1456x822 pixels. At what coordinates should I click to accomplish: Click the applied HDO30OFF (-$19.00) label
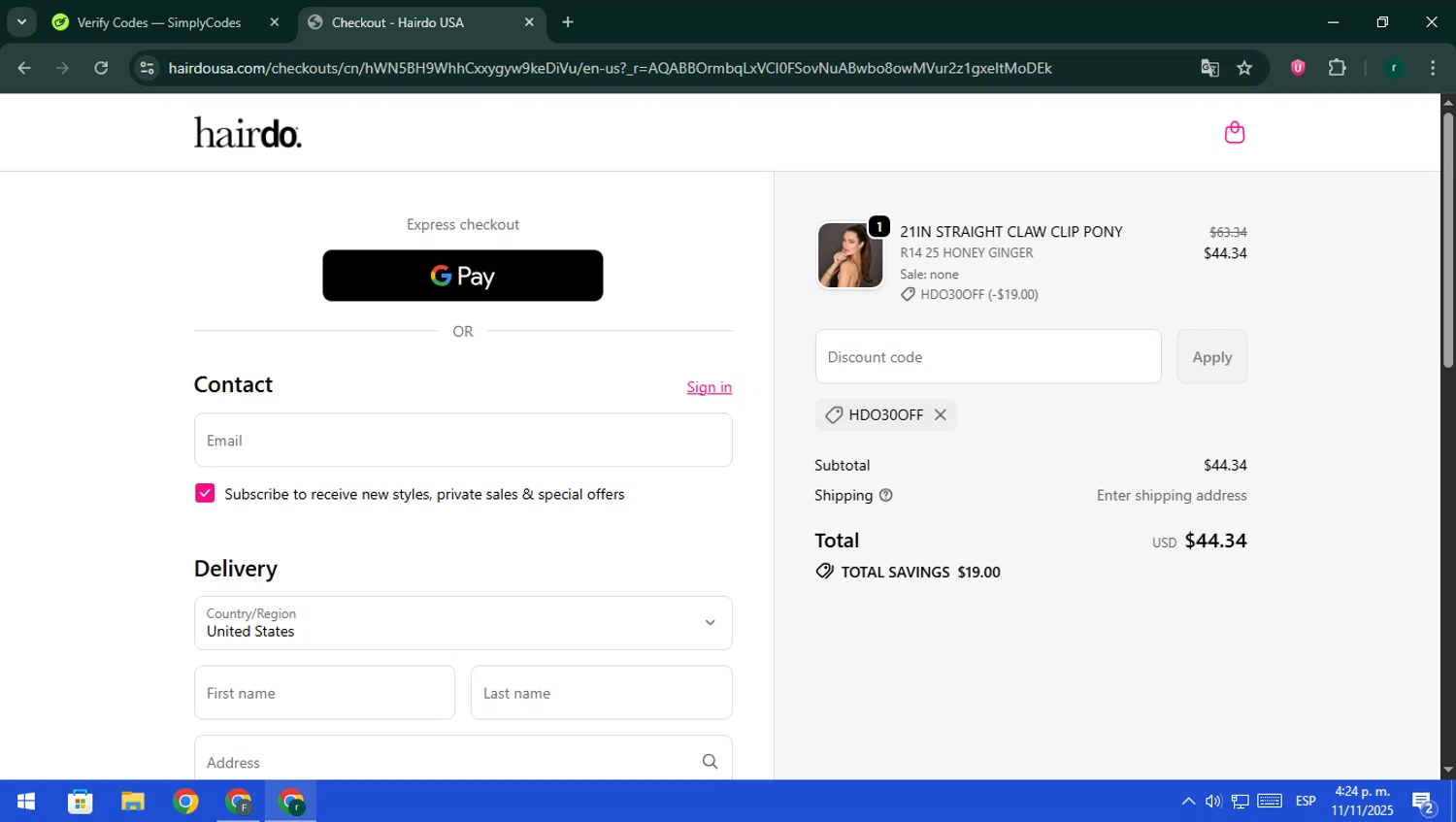point(978,294)
